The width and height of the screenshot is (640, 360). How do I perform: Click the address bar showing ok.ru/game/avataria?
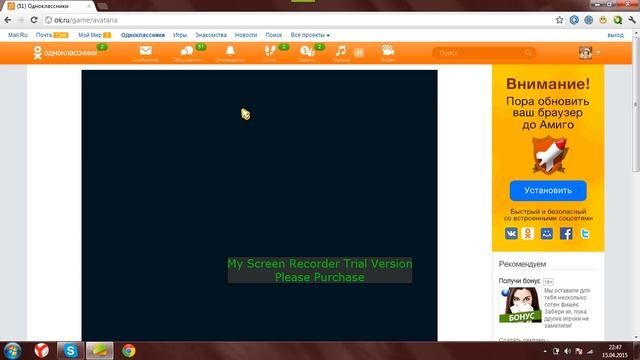298,20
